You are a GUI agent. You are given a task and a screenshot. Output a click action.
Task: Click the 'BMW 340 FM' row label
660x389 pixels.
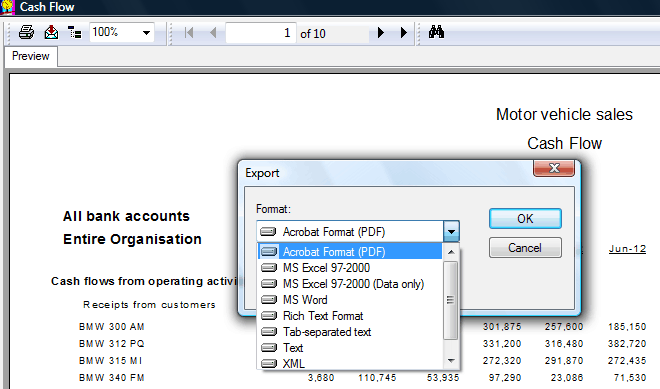click(112, 378)
